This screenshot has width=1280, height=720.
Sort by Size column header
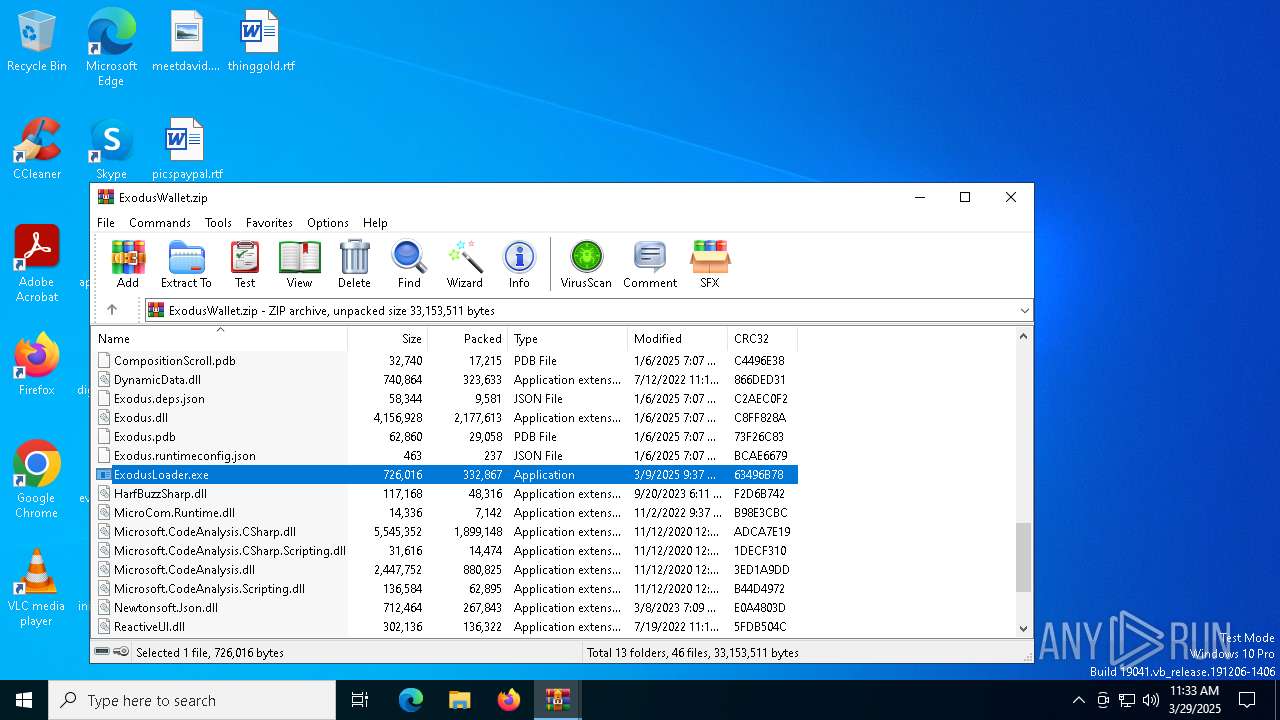click(x=388, y=339)
